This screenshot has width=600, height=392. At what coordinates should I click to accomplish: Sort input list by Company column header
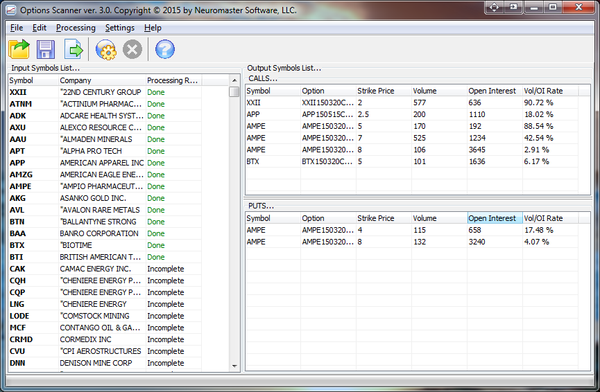coord(102,80)
